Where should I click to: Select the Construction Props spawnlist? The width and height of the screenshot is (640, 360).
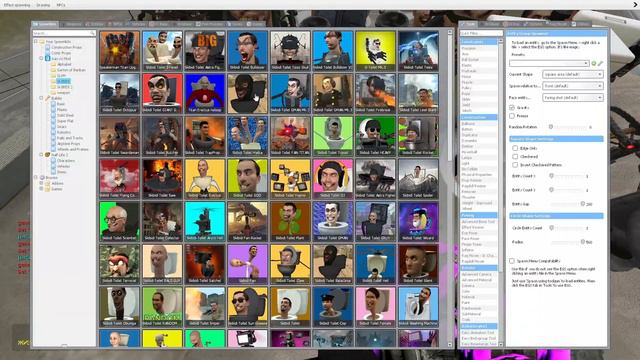[x=67, y=47]
